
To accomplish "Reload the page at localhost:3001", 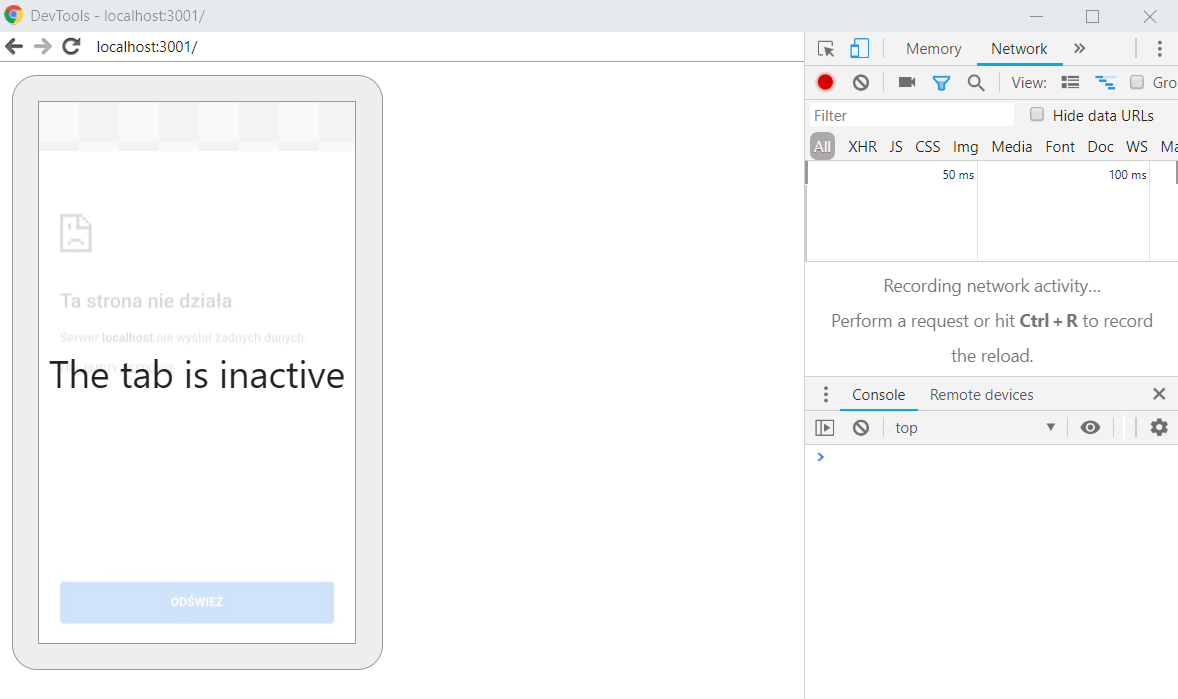I will click(x=71, y=46).
